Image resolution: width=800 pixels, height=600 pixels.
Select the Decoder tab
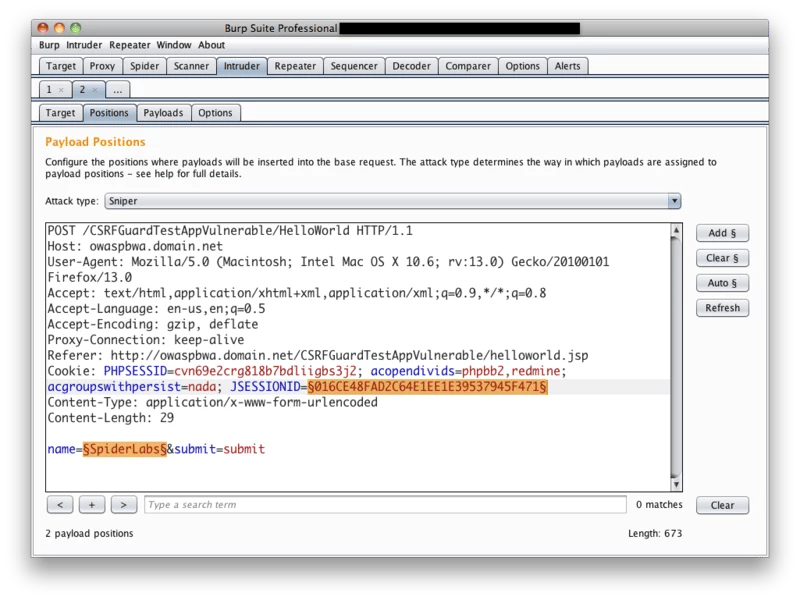click(411, 66)
